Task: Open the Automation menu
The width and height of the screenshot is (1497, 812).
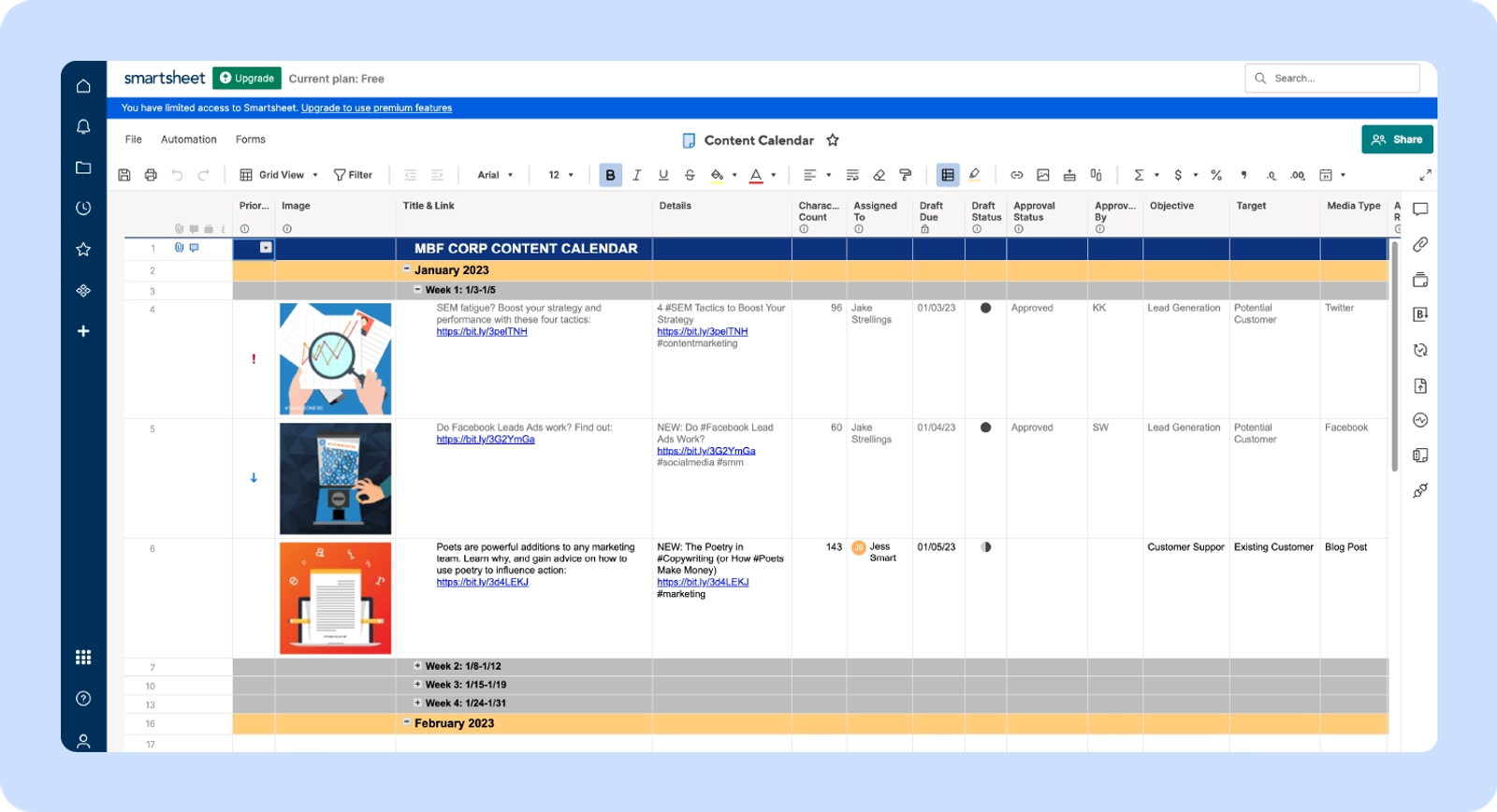Action: pos(189,139)
